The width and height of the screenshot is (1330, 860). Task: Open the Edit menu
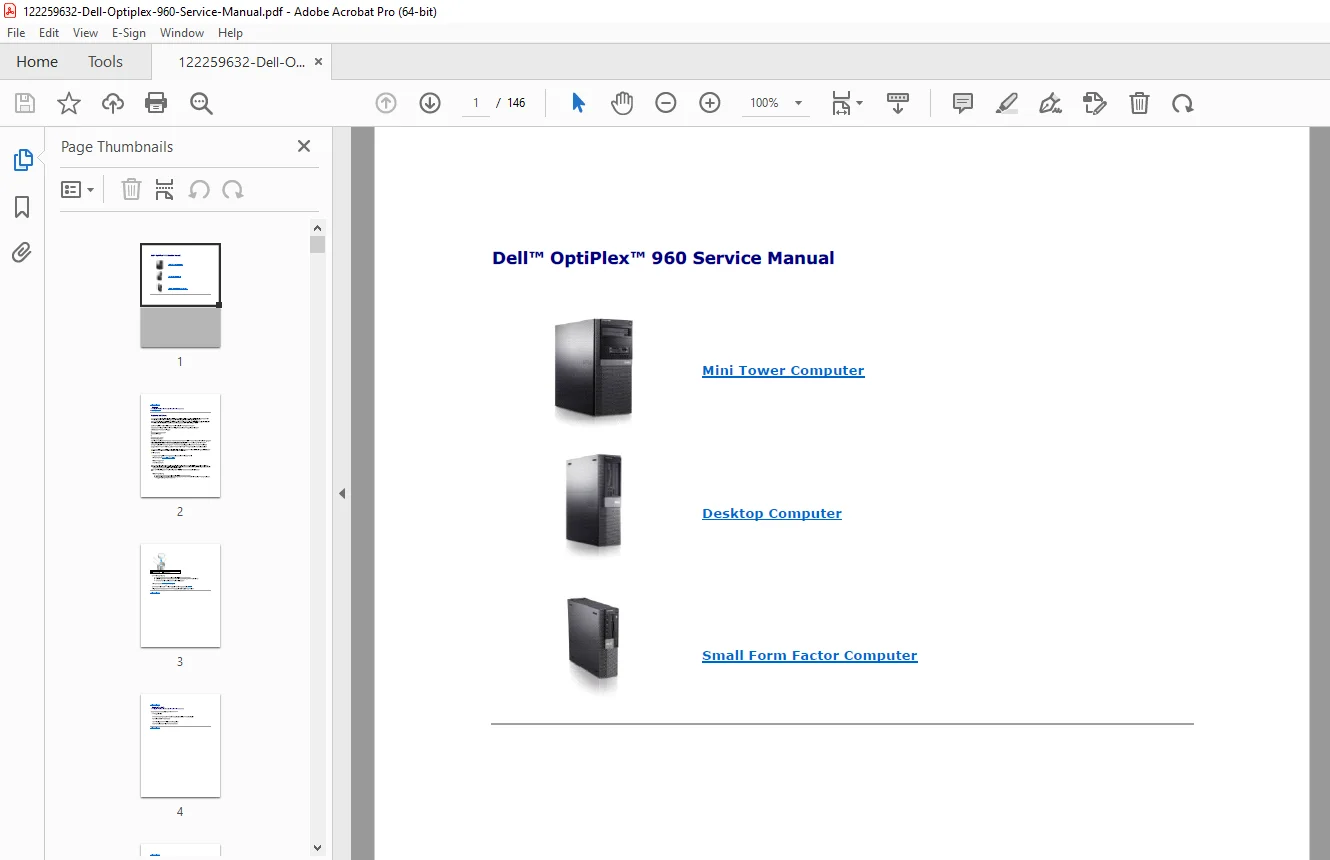(x=49, y=33)
